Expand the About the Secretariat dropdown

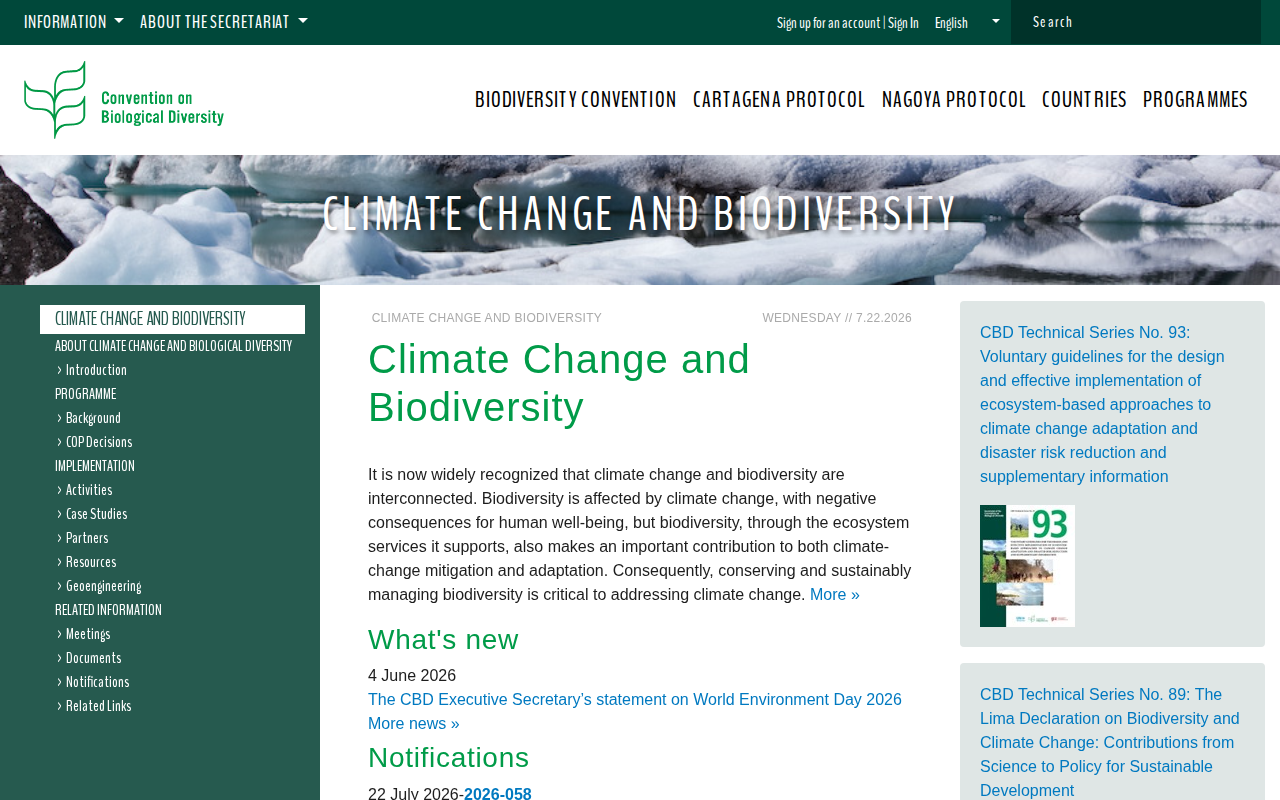[224, 22]
